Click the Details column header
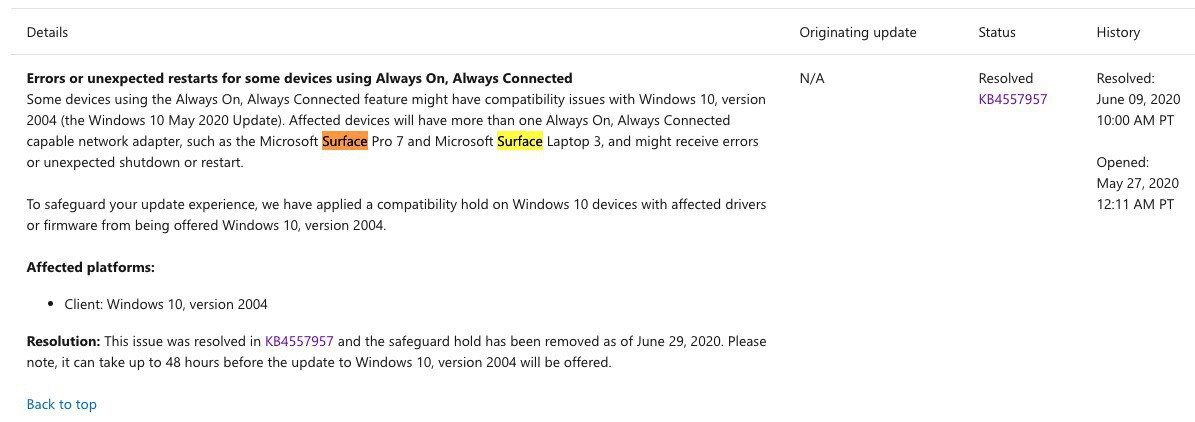This screenshot has width=1195, height=422. click(47, 32)
